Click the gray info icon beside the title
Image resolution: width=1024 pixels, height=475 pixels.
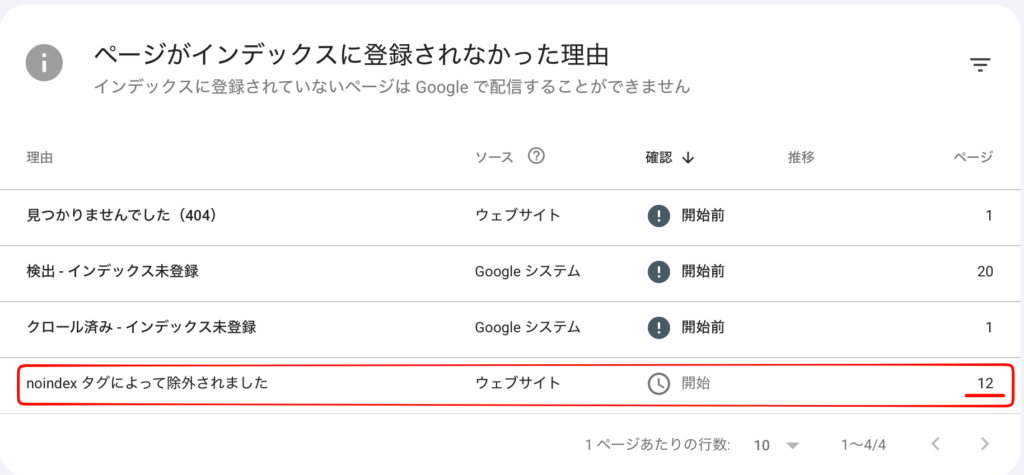[x=44, y=63]
